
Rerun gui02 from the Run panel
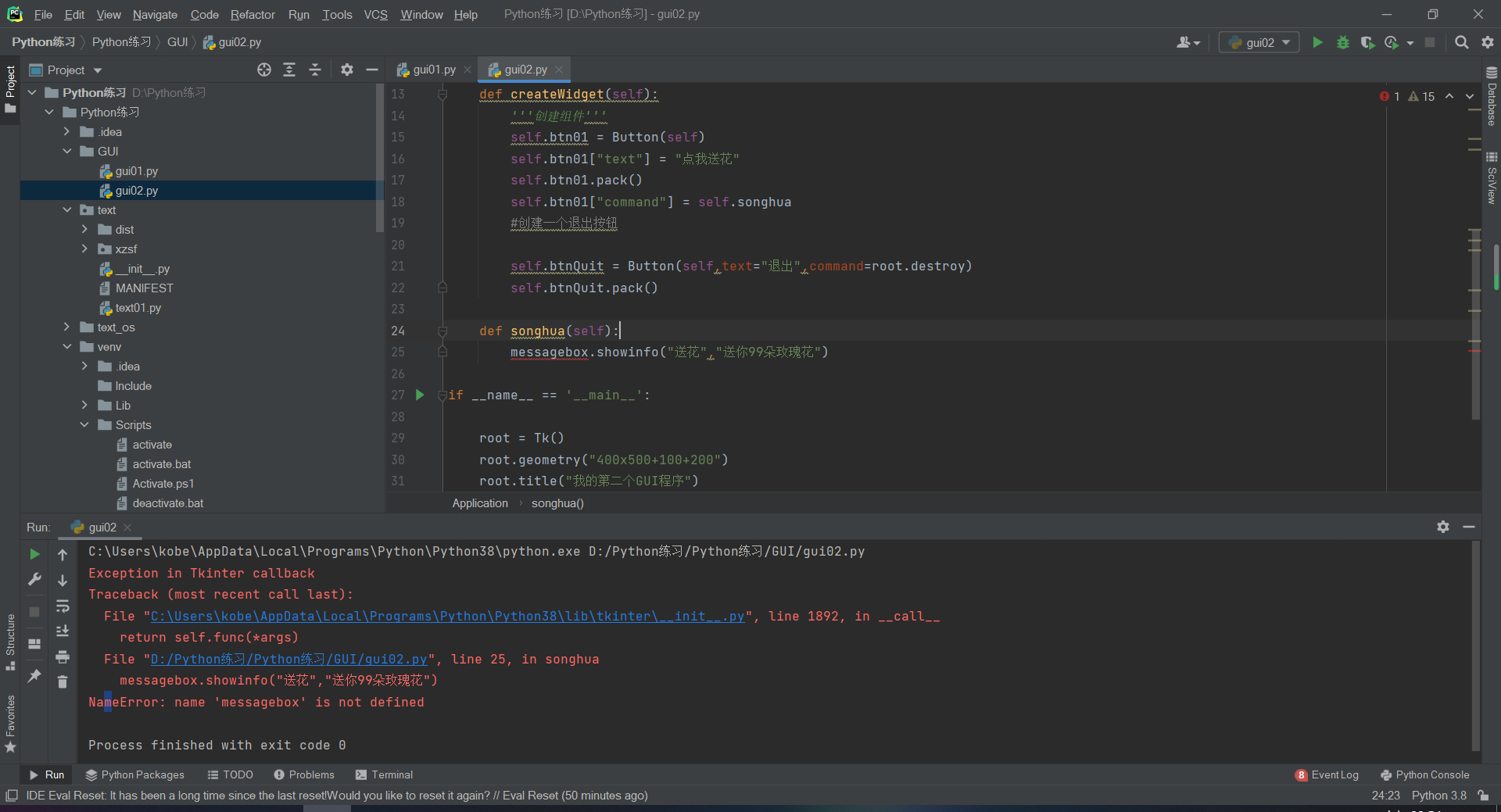[x=34, y=554]
